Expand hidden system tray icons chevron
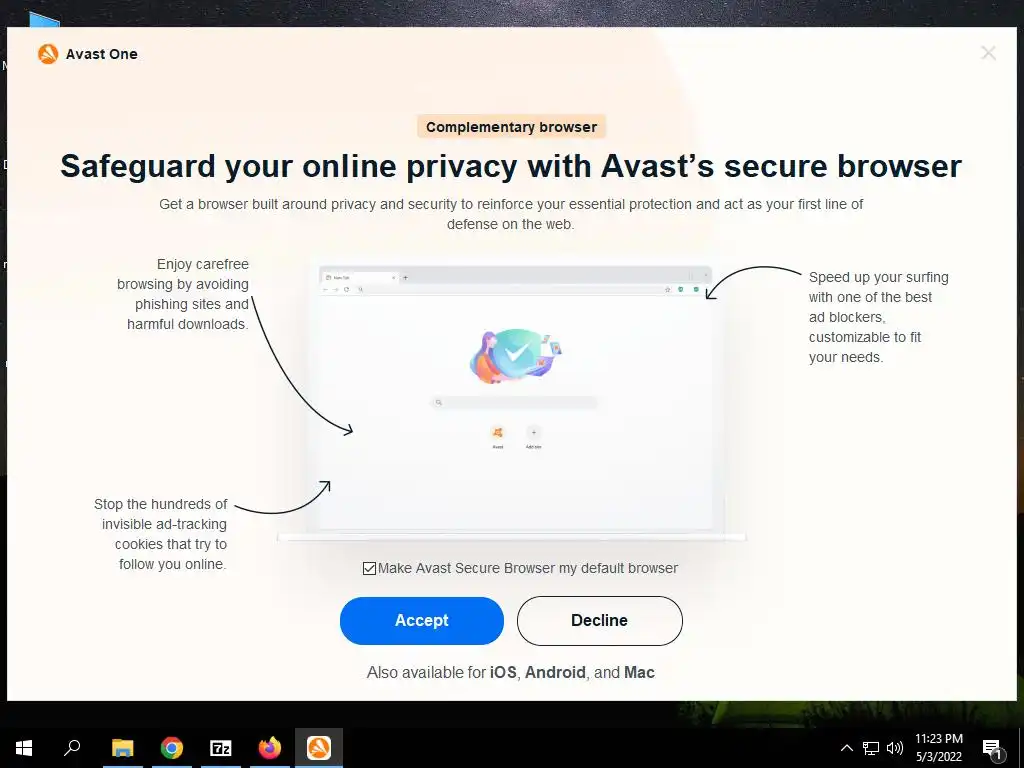This screenshot has width=1024, height=768. tap(846, 748)
